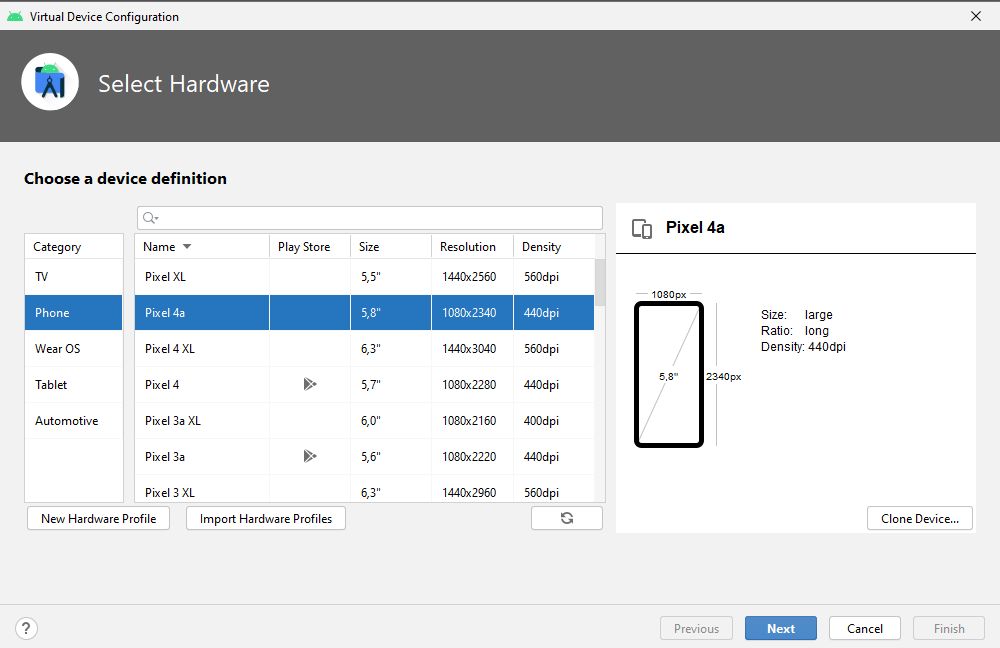Click New Hardware Profile button

click(x=98, y=519)
